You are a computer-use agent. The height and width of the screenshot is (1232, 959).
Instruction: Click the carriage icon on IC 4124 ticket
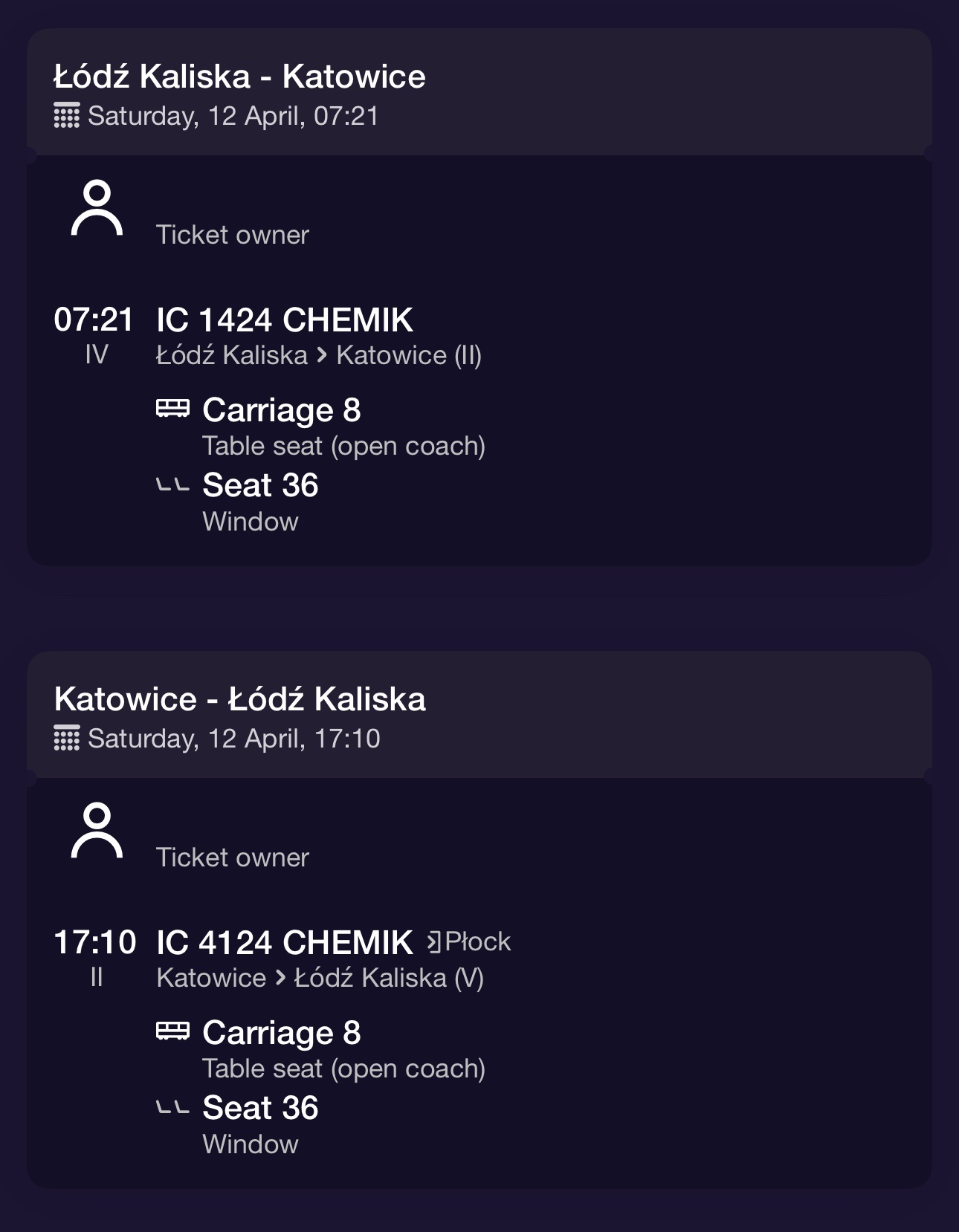172,1031
